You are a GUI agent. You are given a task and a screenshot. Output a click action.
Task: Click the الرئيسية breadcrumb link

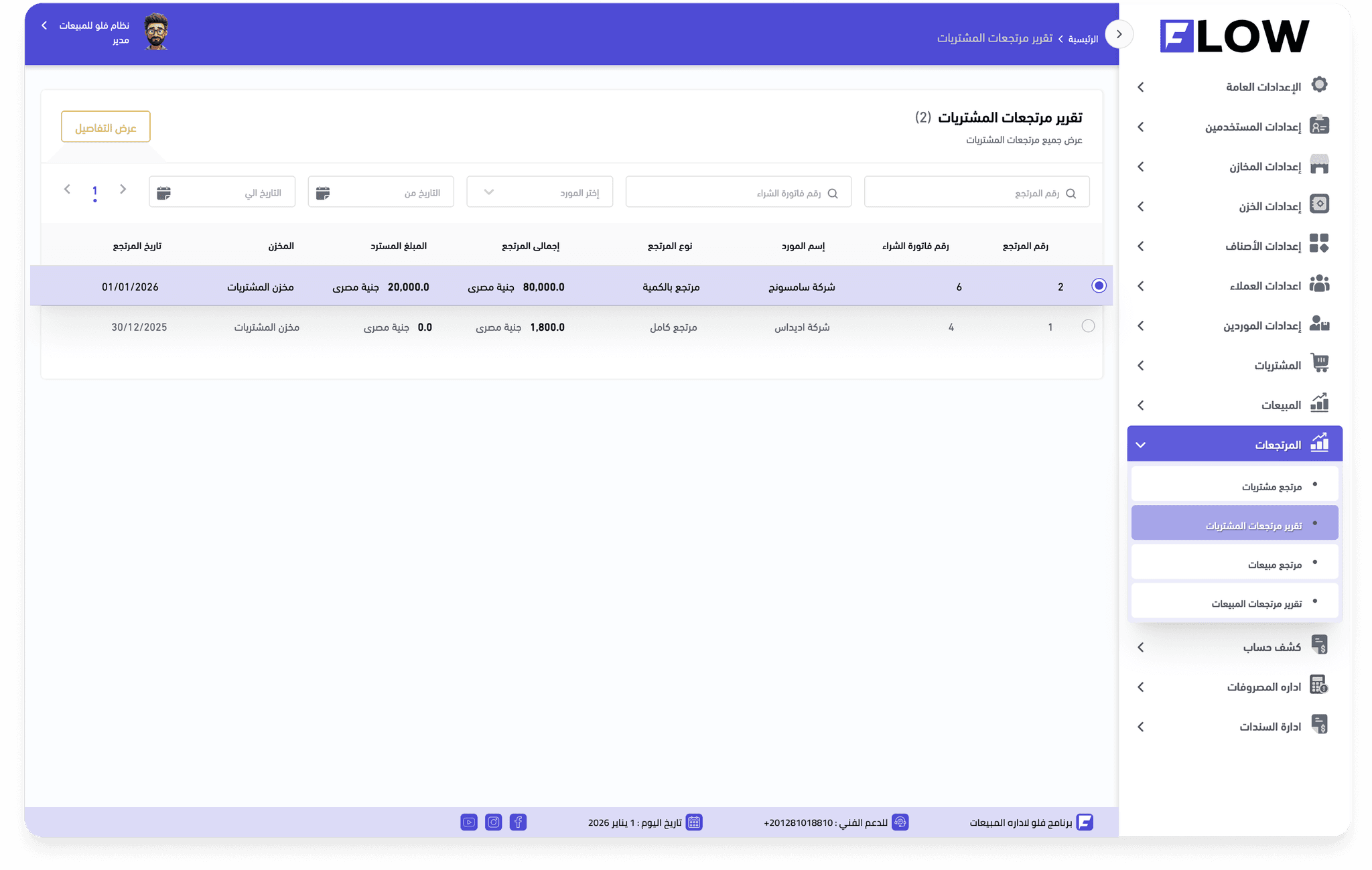point(1083,39)
